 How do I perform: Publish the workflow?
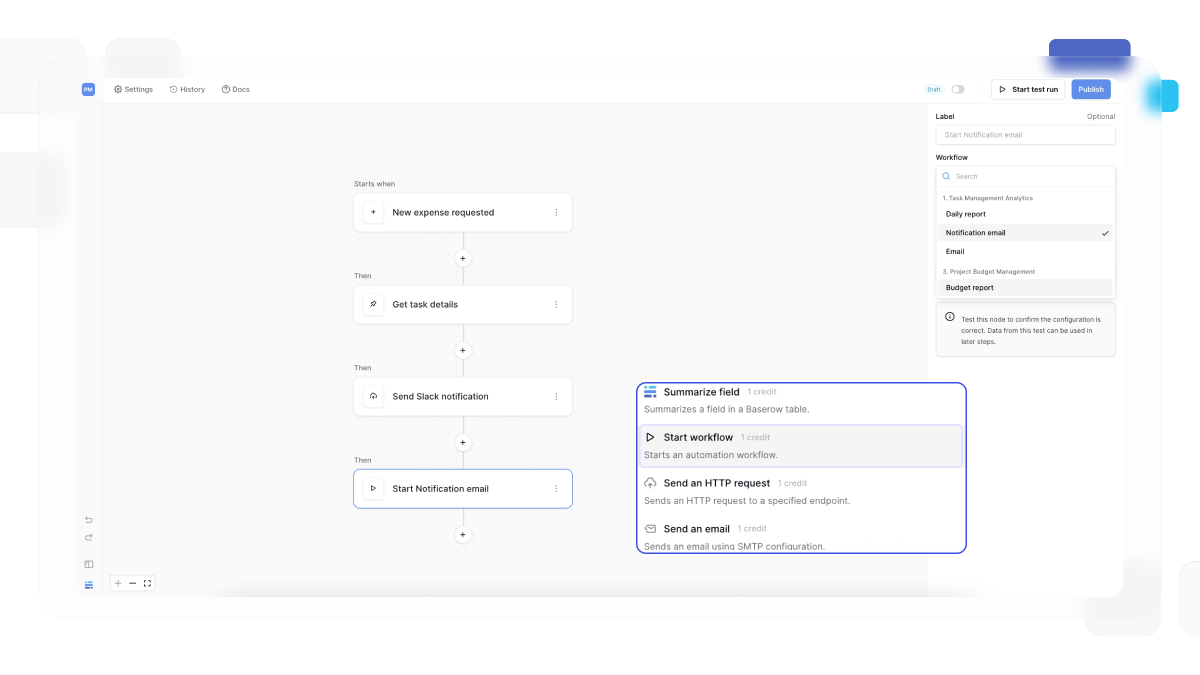coord(1091,89)
